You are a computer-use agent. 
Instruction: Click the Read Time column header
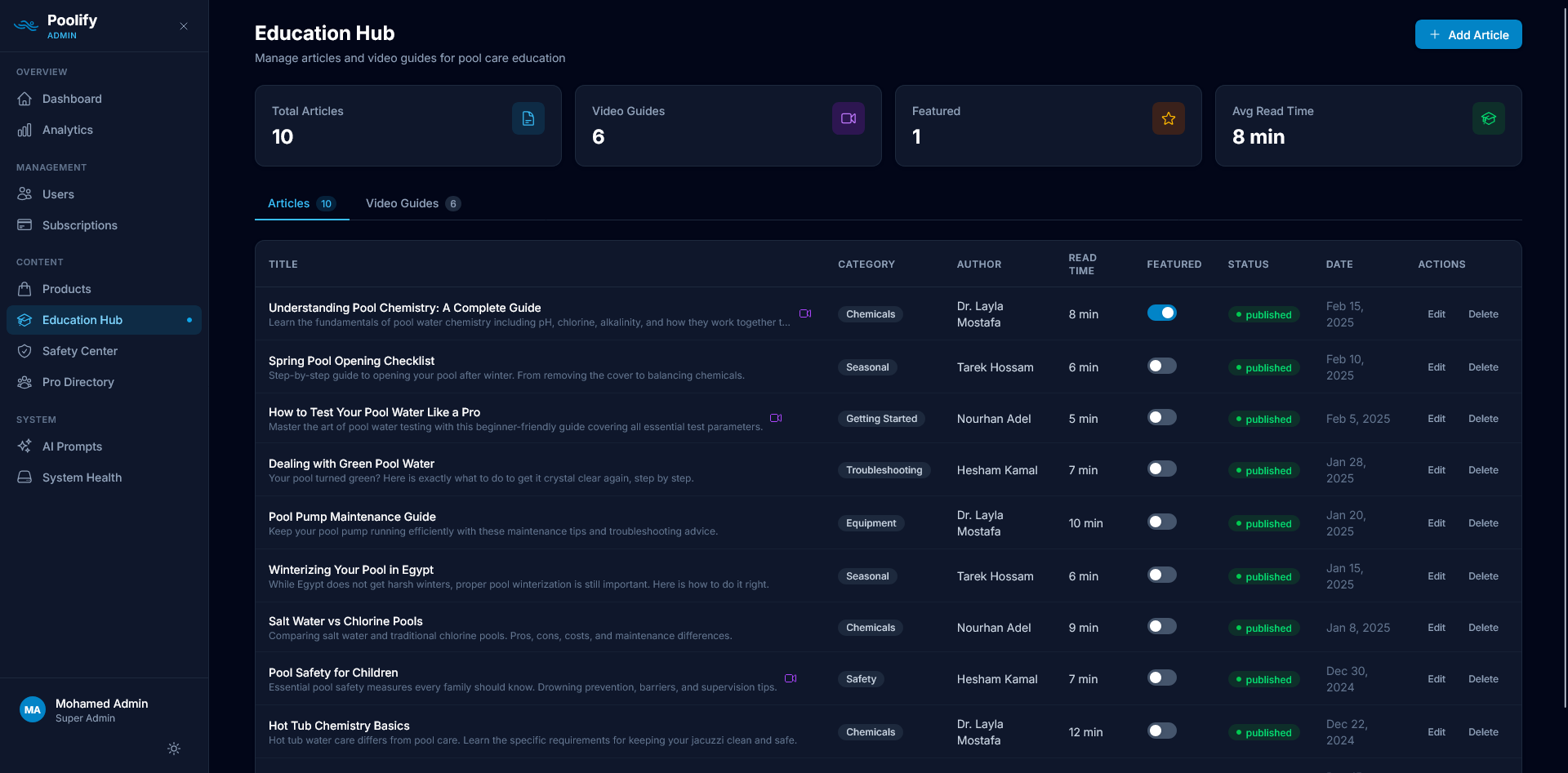click(x=1083, y=264)
